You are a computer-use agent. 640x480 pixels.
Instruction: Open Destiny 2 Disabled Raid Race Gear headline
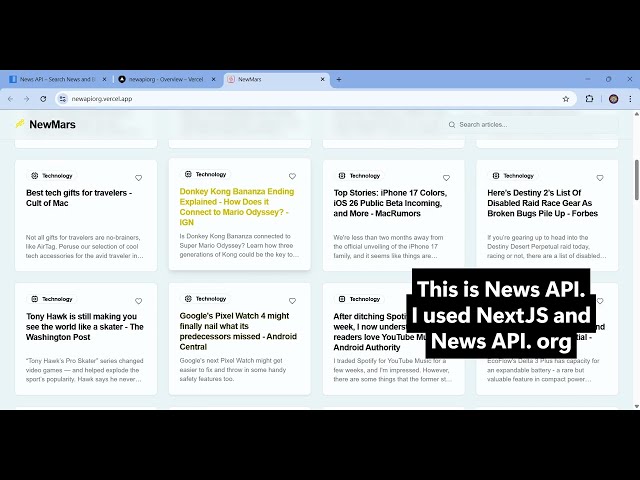pyautogui.click(x=542, y=203)
